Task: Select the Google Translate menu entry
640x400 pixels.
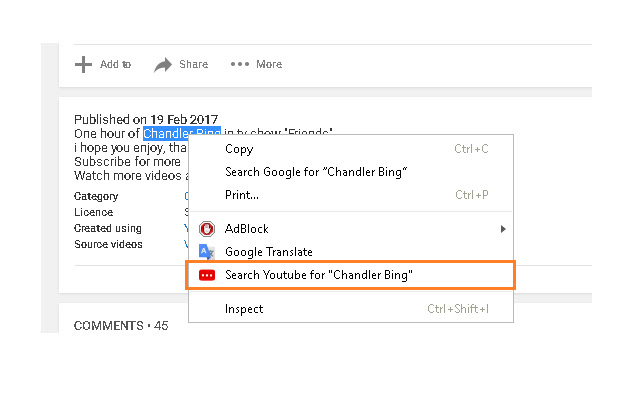Action: pyautogui.click(x=351, y=252)
